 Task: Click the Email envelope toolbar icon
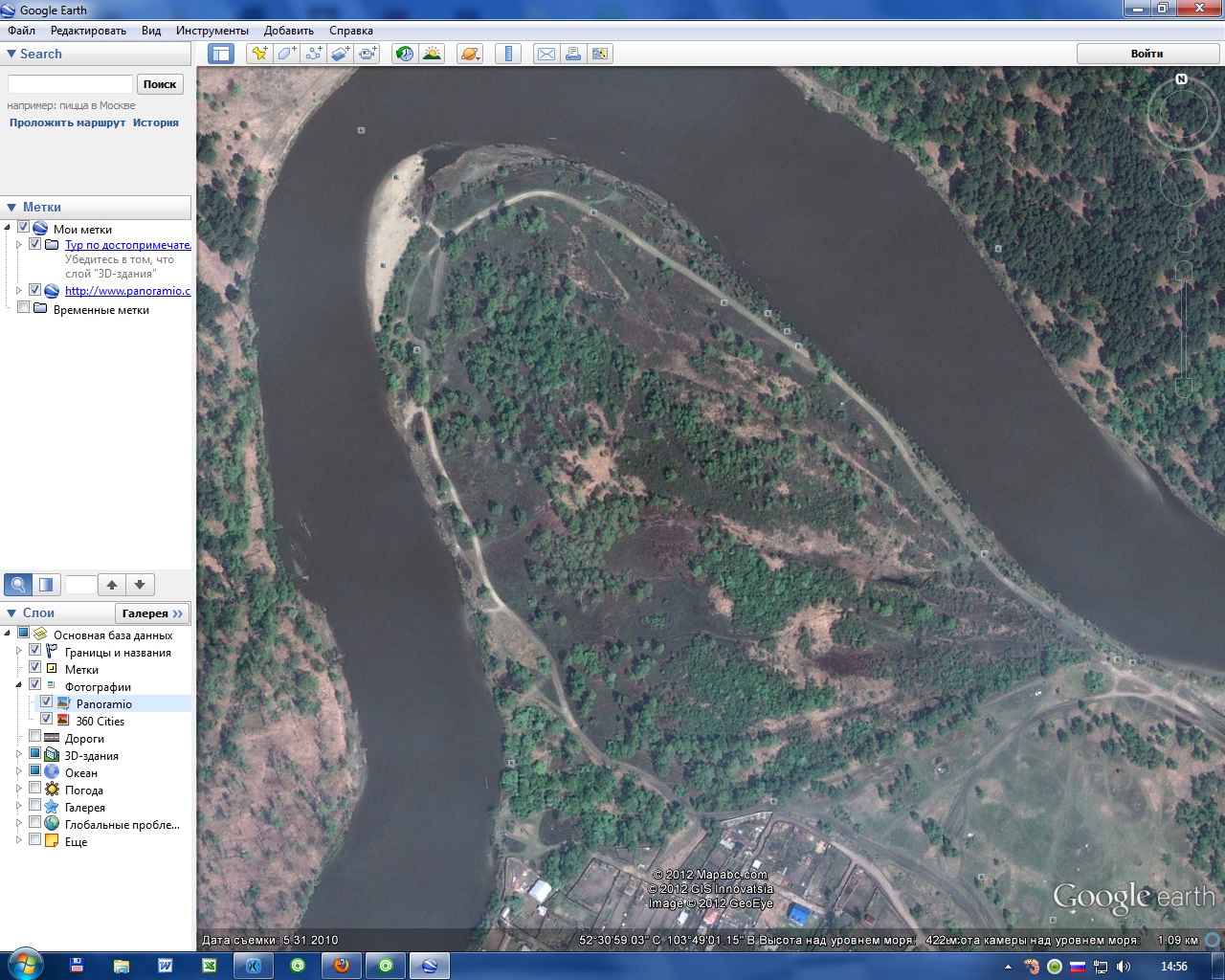tap(546, 54)
